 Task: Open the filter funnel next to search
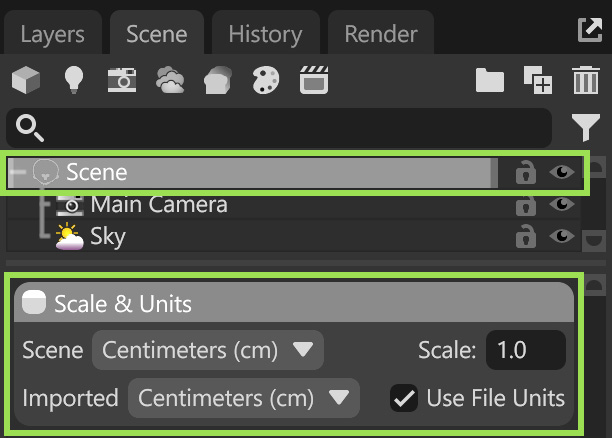(585, 127)
